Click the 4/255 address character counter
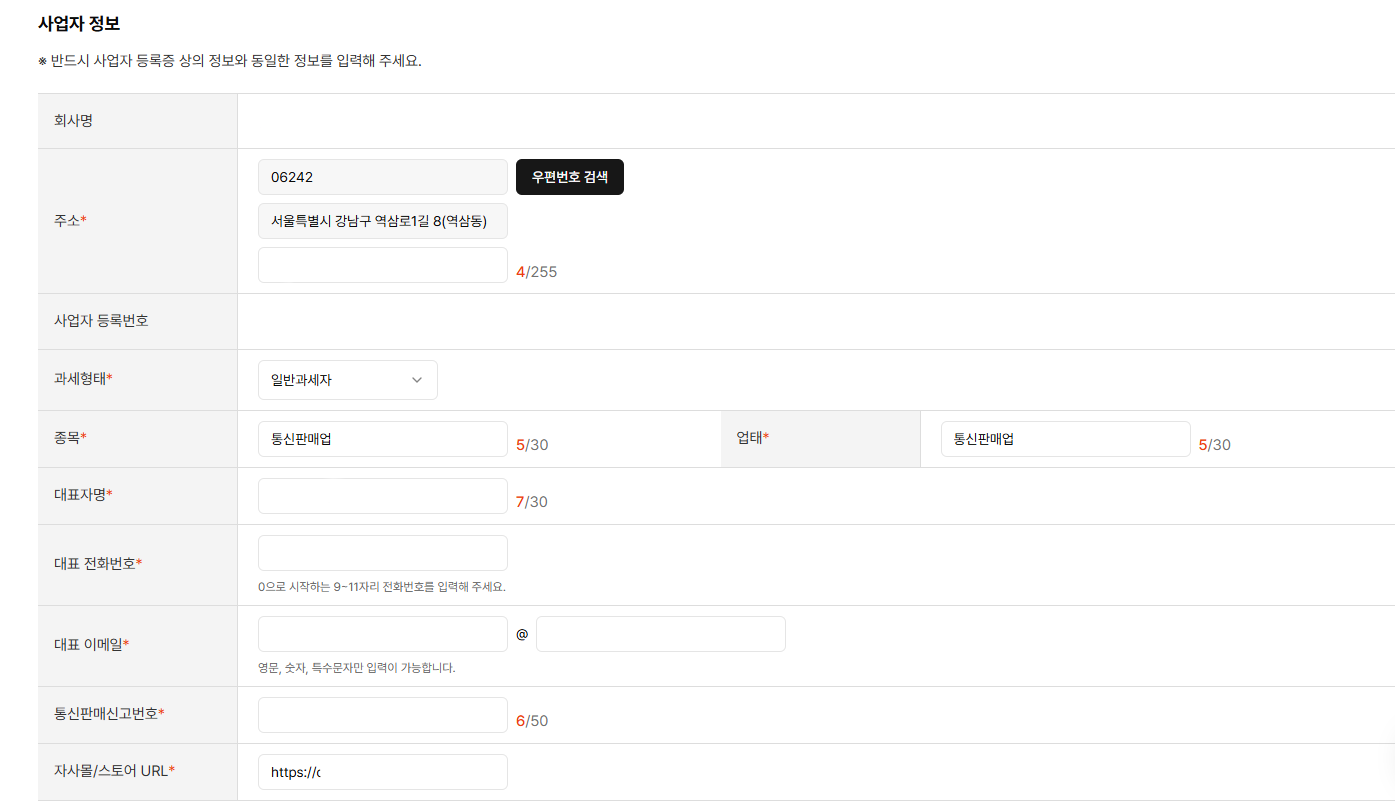1395x802 pixels. (x=536, y=272)
